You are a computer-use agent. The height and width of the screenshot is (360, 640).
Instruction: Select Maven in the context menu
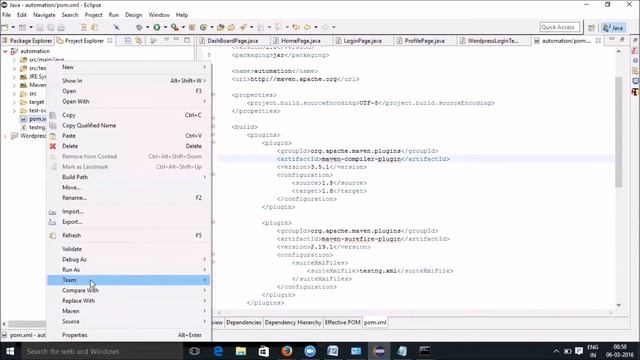[x=129, y=311]
